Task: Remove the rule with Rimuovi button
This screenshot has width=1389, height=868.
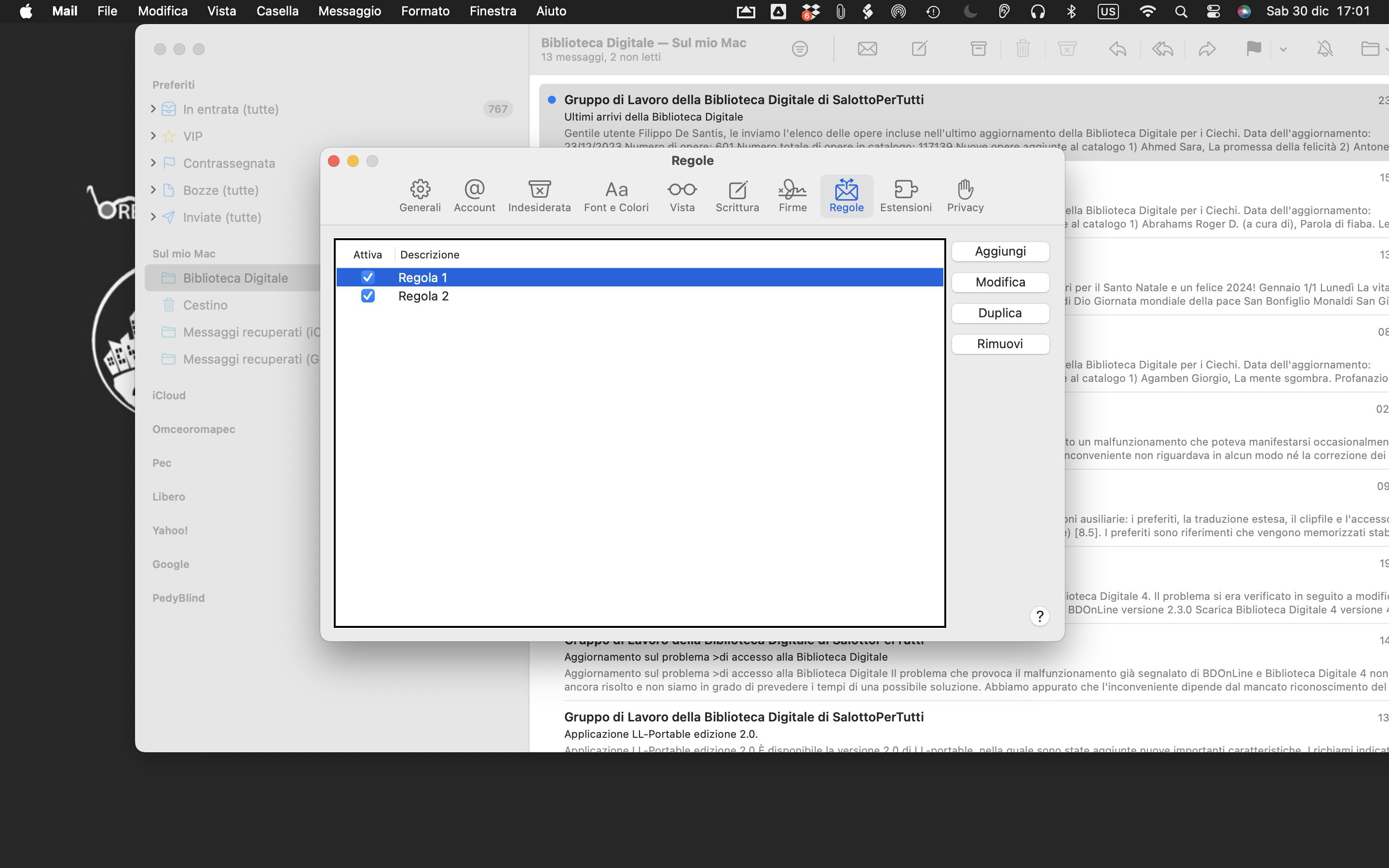Action: tap(1000, 344)
